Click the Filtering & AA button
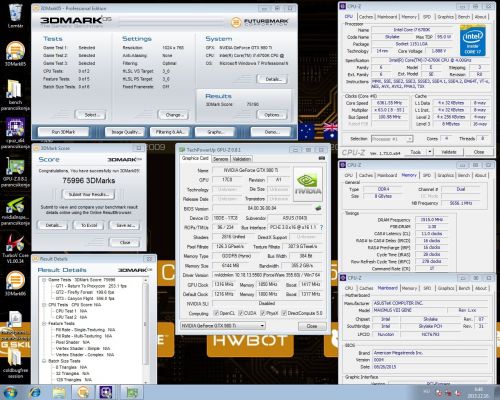This screenshot has width=500, height=400. [x=170, y=132]
